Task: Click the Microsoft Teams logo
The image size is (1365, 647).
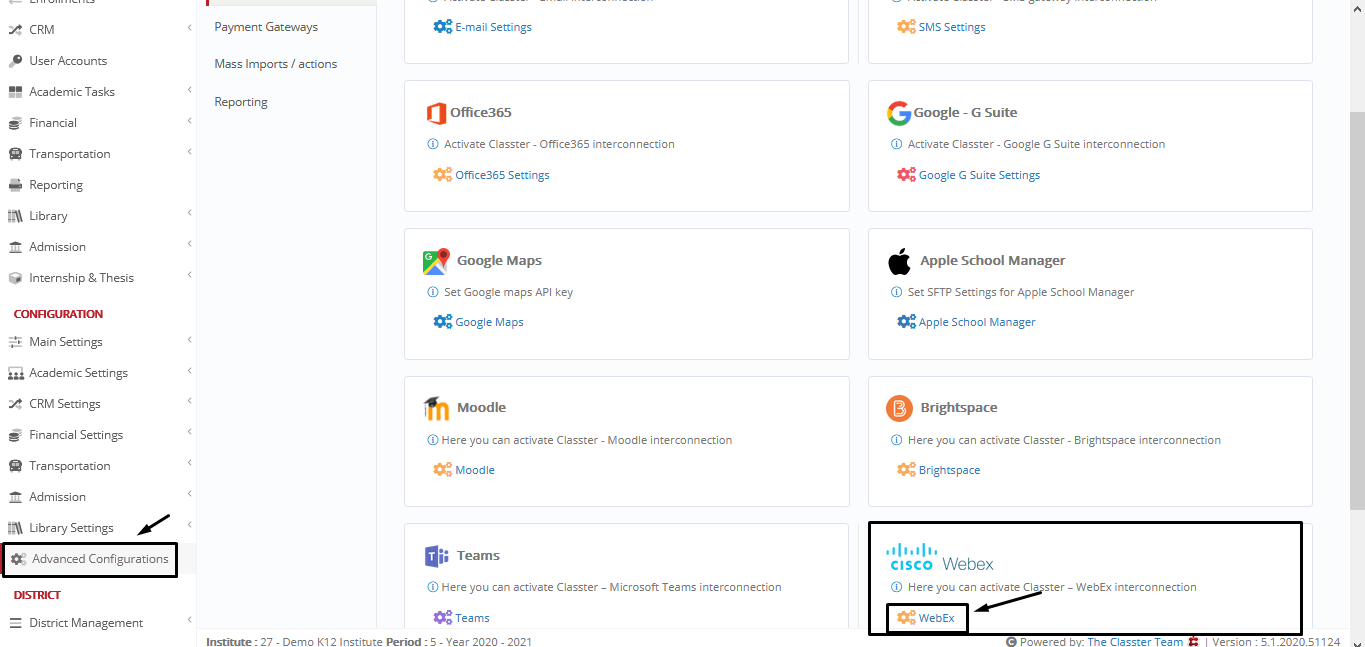Action: click(x=436, y=556)
